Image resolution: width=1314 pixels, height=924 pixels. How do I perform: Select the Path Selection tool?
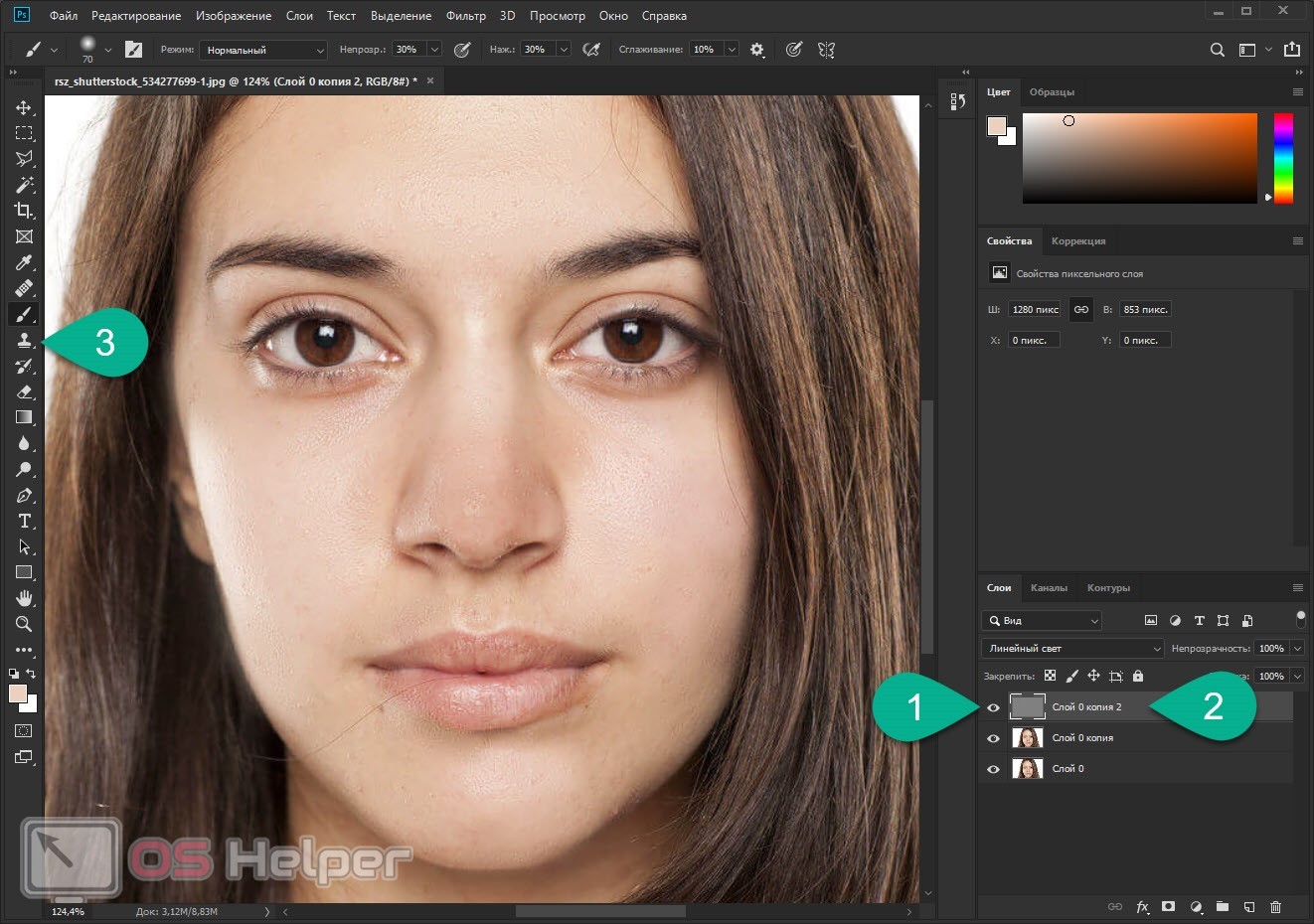pyautogui.click(x=24, y=546)
